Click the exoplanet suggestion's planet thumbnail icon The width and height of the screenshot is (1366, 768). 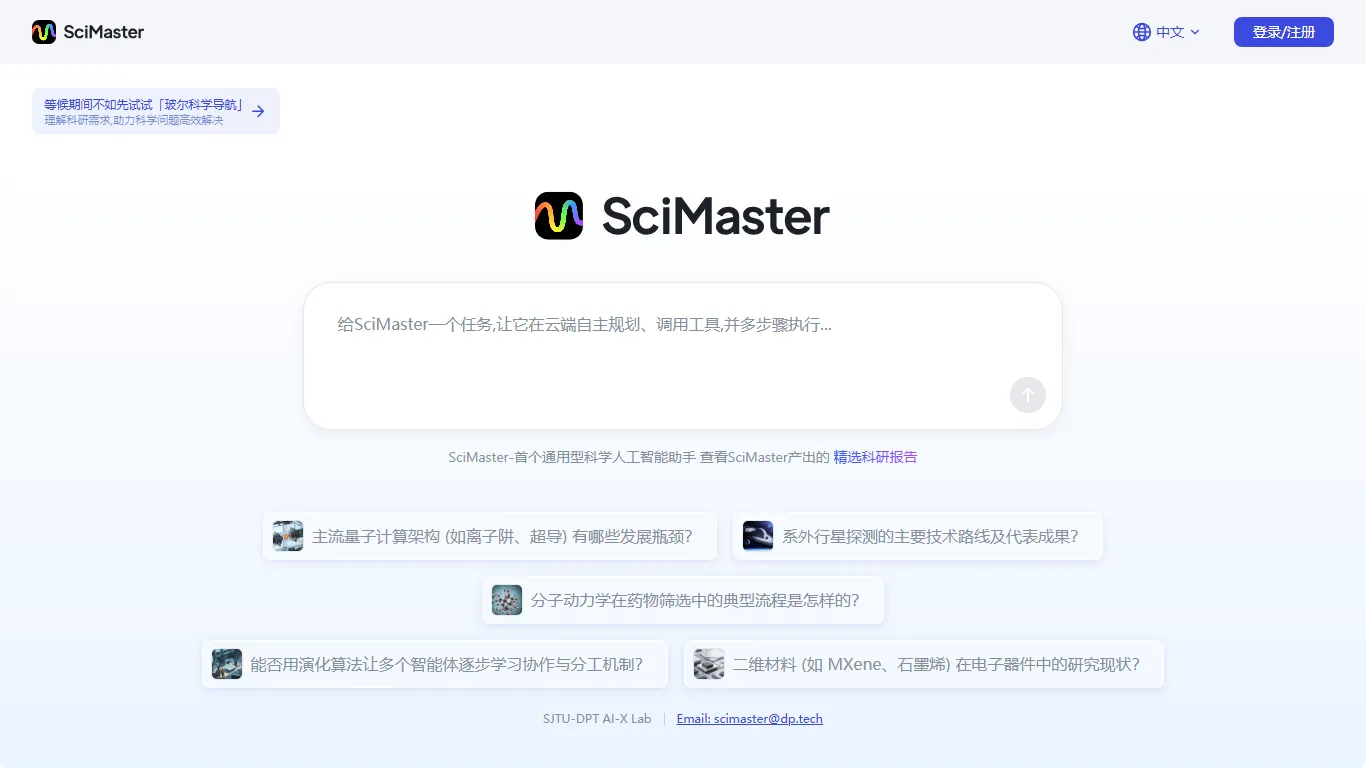click(757, 535)
